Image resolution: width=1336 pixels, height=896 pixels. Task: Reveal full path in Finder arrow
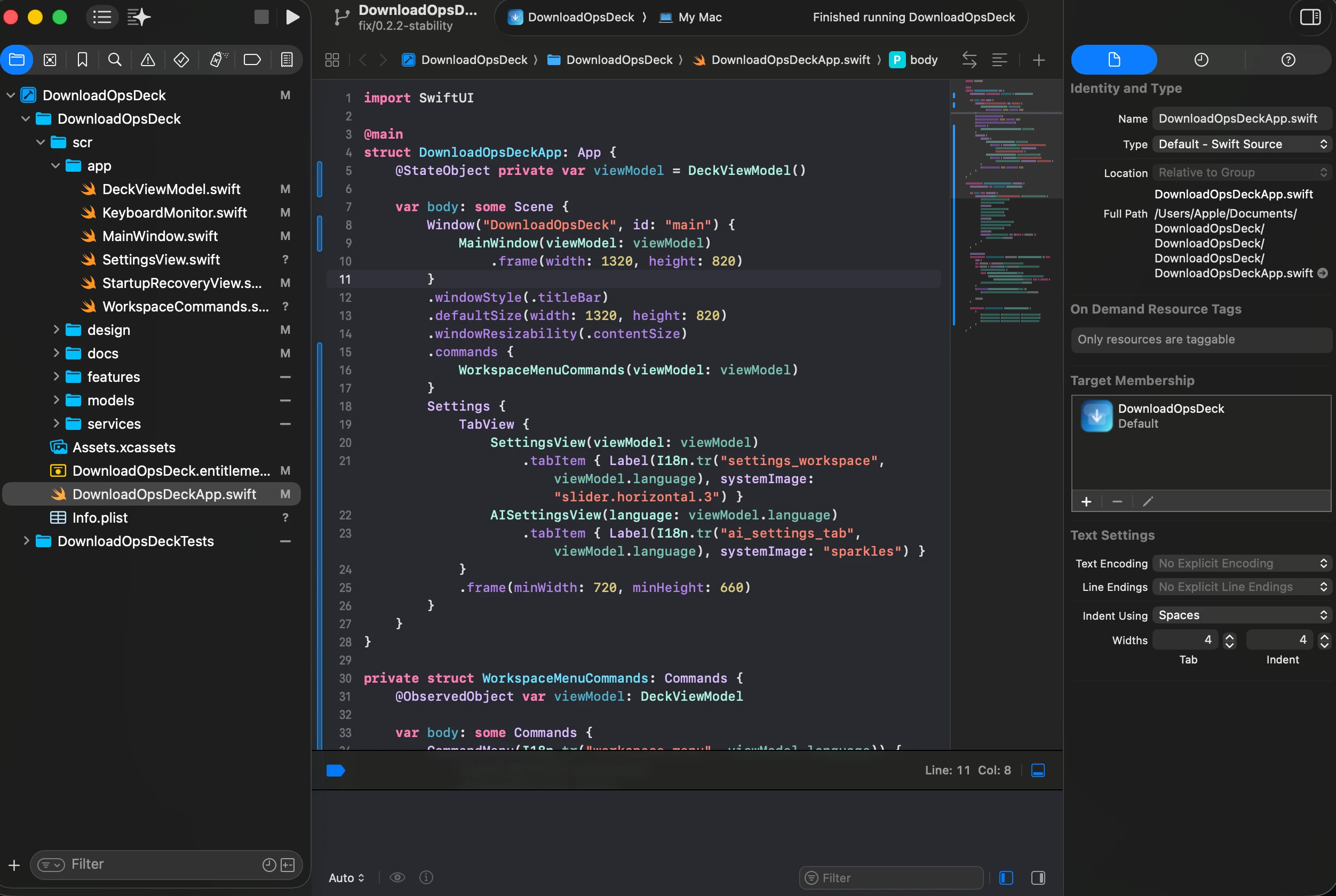coord(1322,273)
